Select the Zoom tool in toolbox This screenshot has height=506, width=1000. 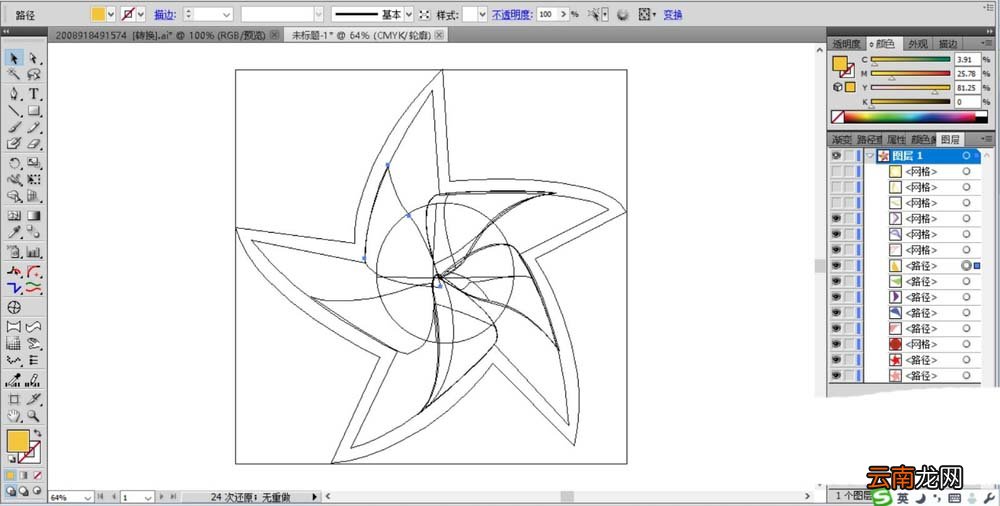[34, 416]
